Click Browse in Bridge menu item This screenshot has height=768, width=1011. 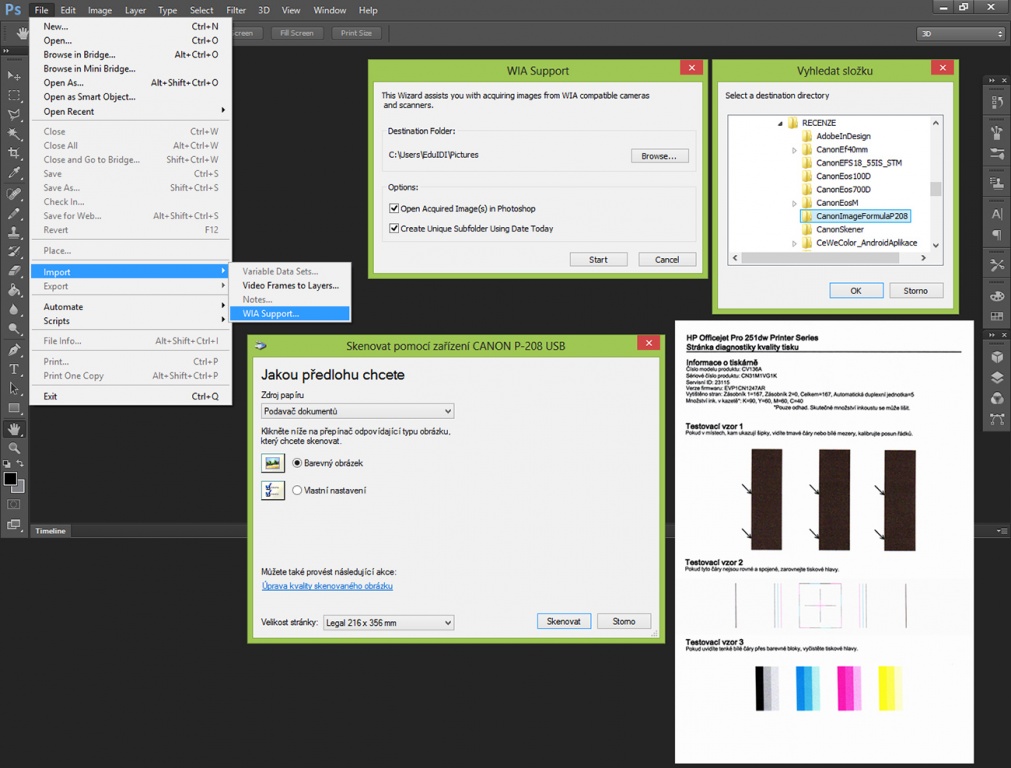coord(131,55)
